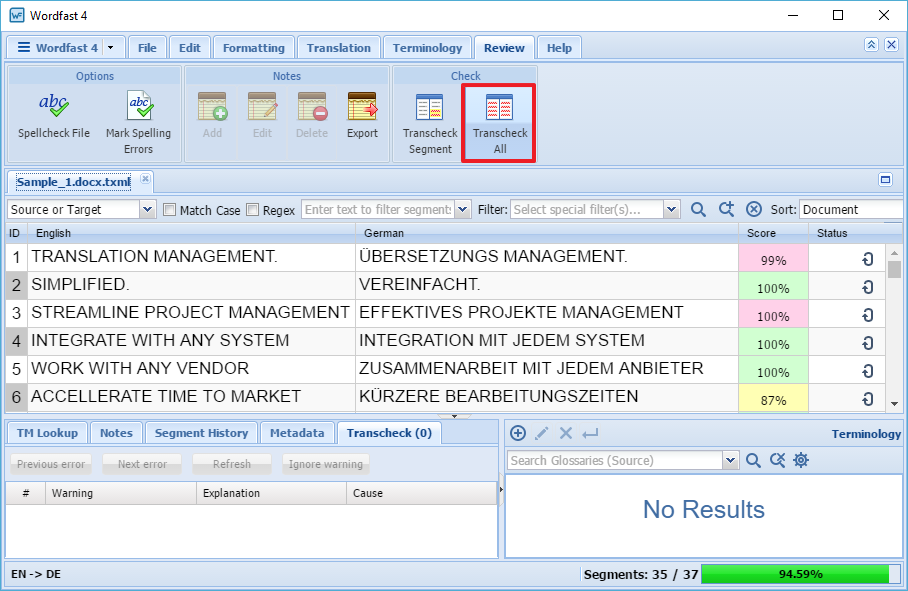908x591 pixels.
Task: Open terminology settings gear icon
Action: tap(801, 460)
